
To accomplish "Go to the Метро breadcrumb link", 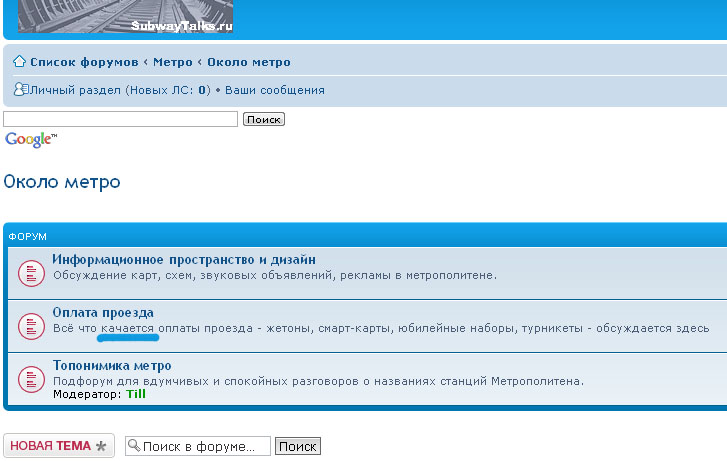I will point(173,62).
